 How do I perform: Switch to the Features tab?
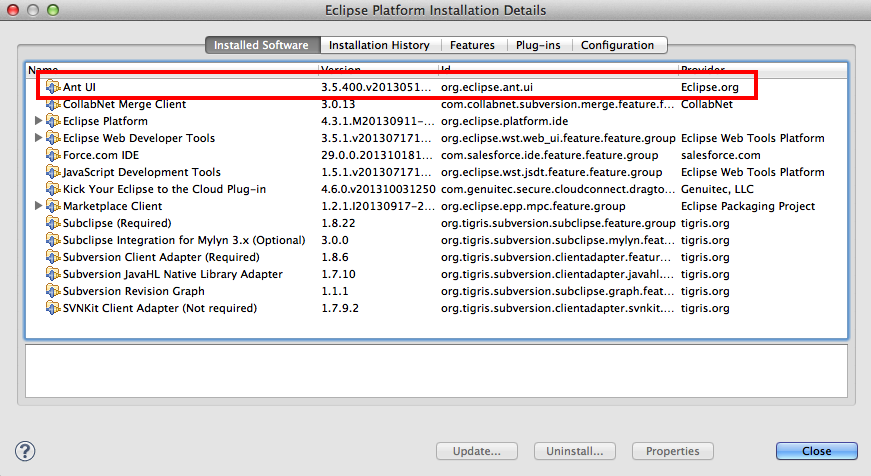[473, 45]
